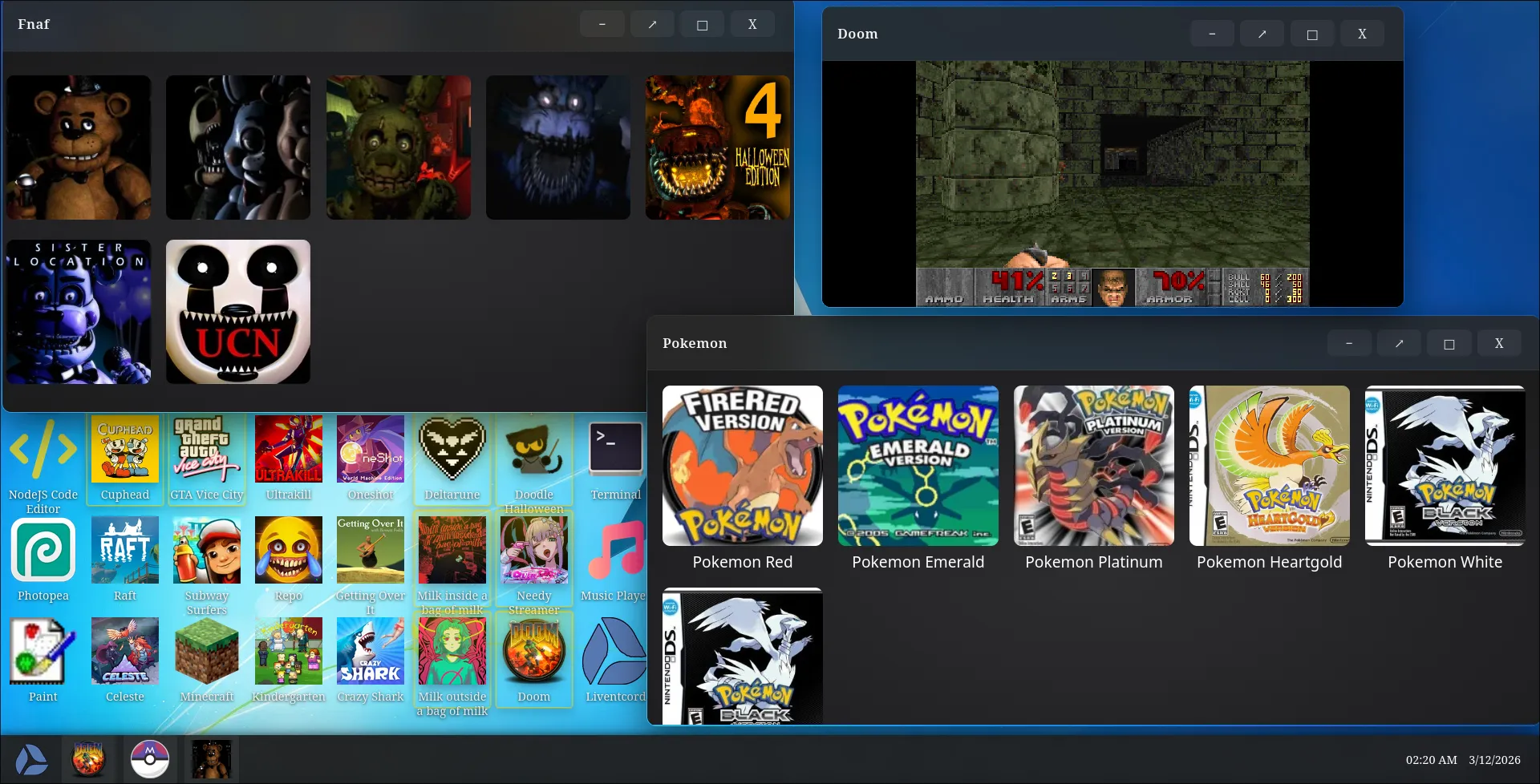The image size is (1540, 784).
Task: Open Pokemon Heartgold
Action: pos(1269,465)
